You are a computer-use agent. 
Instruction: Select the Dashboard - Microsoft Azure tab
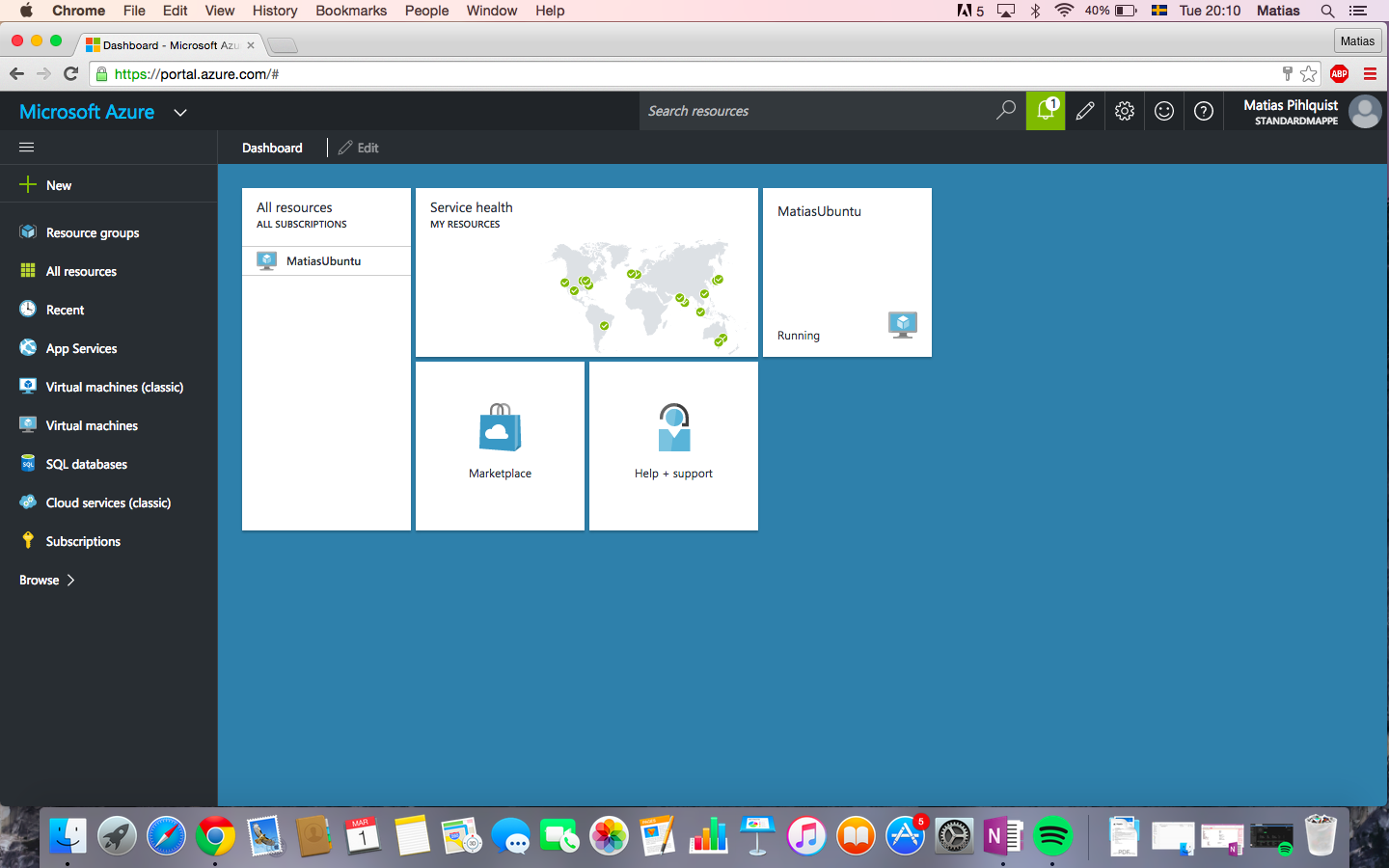click(170, 45)
